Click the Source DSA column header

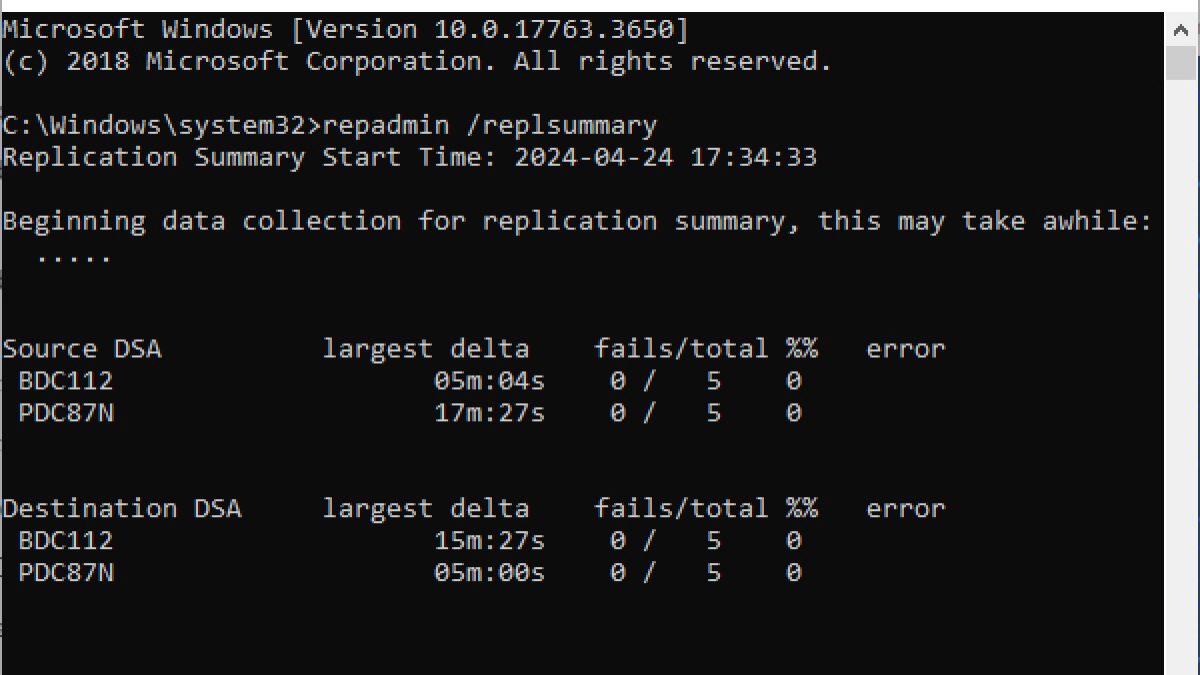pos(82,349)
